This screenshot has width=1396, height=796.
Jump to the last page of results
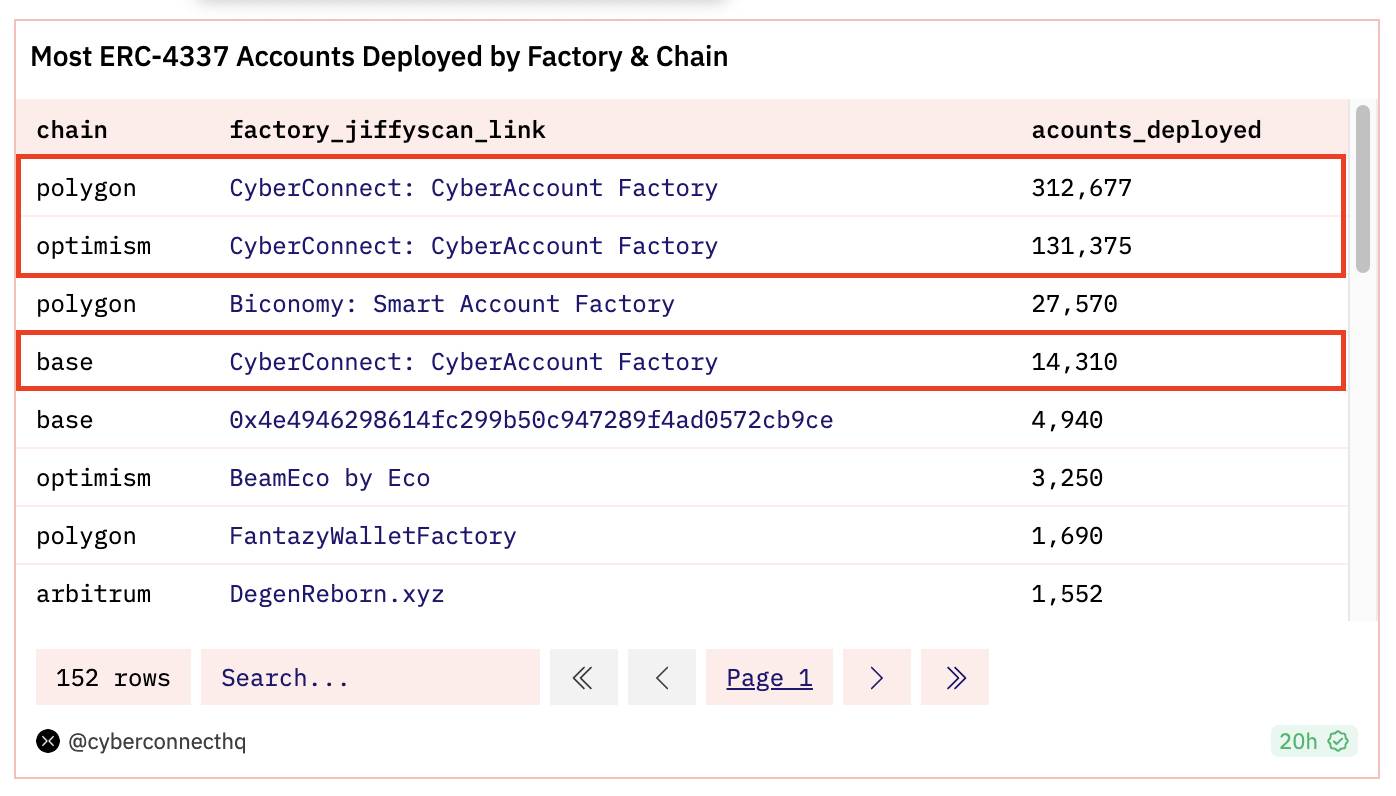pyautogui.click(x=954, y=678)
